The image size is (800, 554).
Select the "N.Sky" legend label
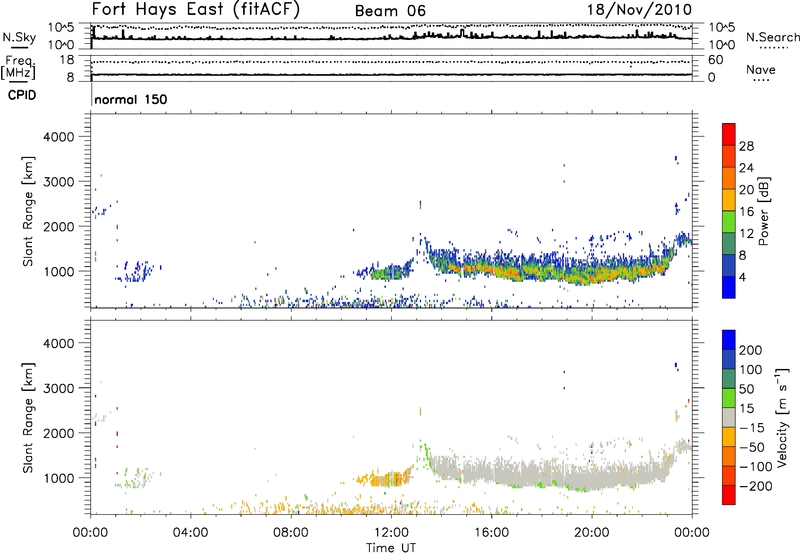click(19, 37)
